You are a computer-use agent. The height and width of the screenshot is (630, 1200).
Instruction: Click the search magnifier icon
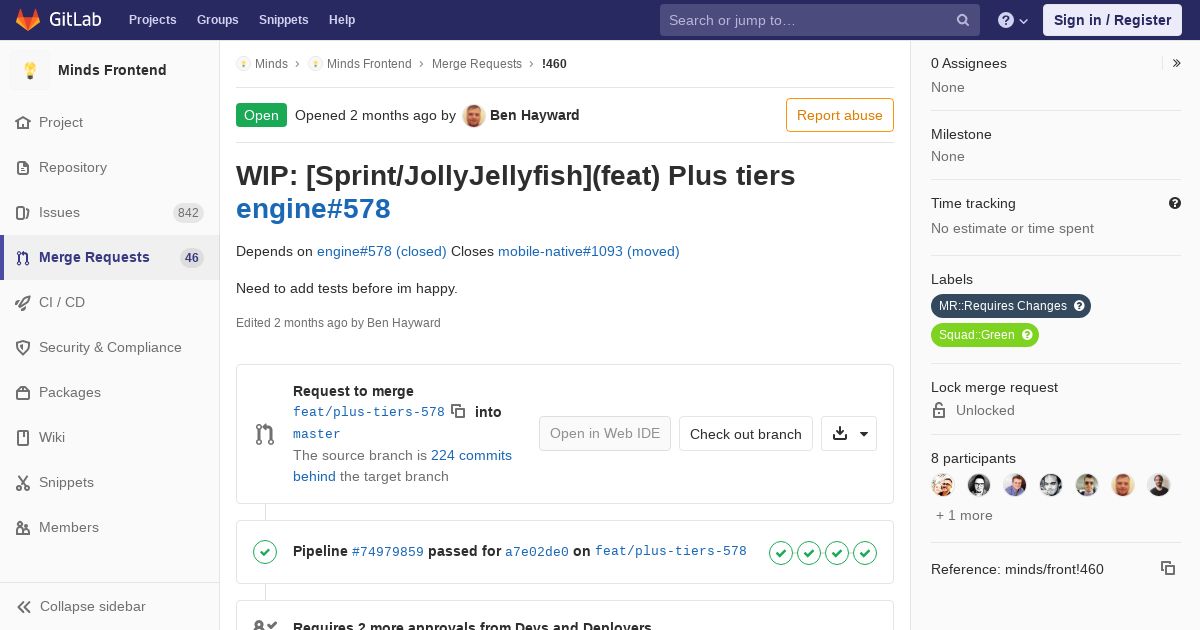point(963,20)
